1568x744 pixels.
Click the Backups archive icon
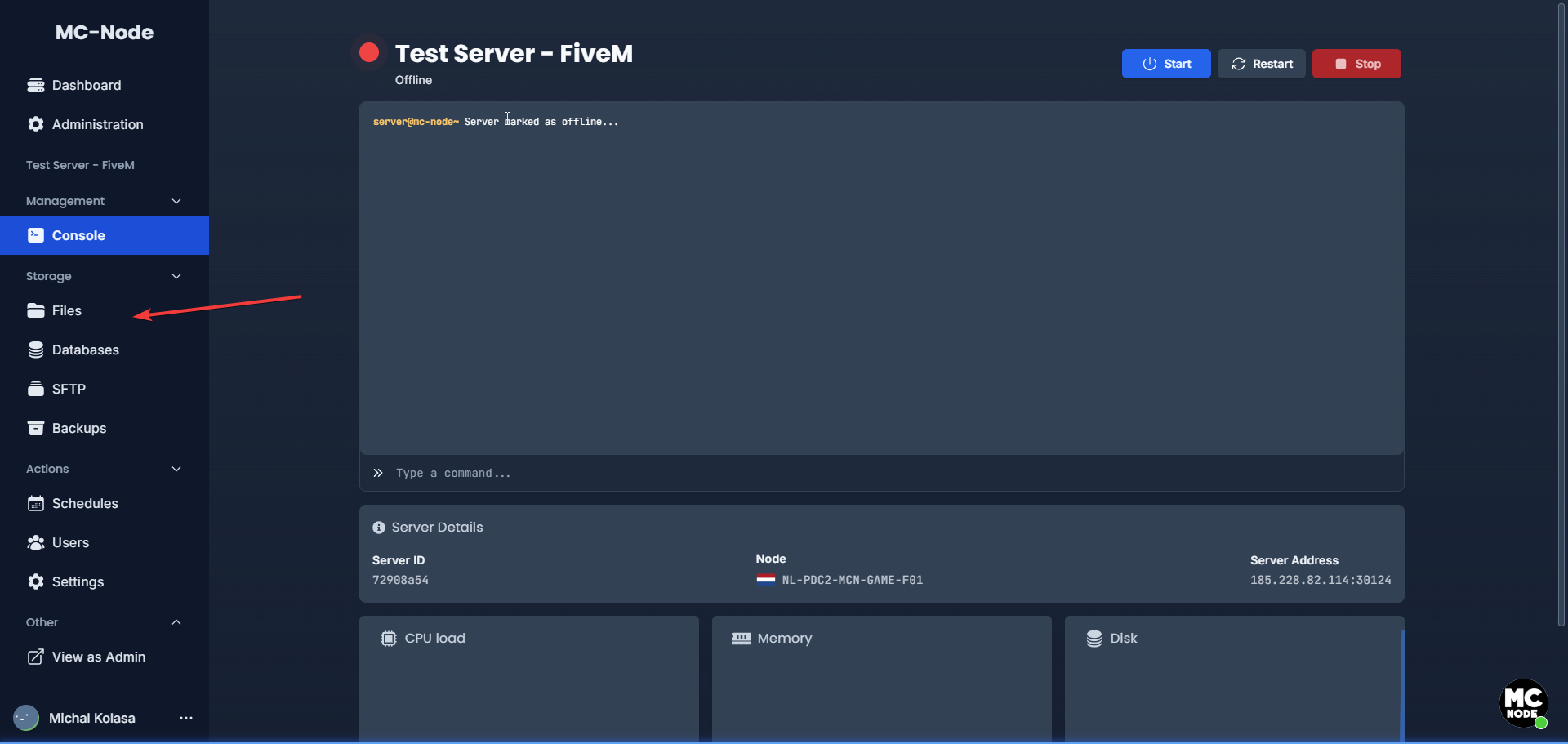click(x=36, y=428)
